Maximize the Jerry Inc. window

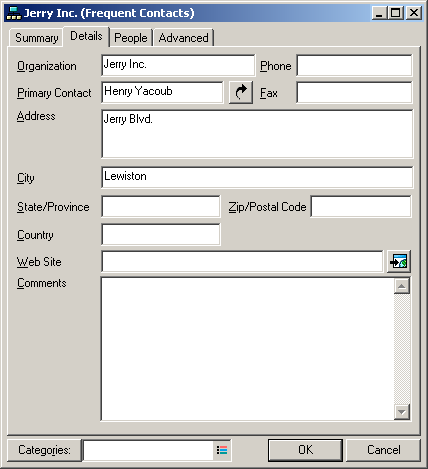pyautogui.click(x=395, y=13)
